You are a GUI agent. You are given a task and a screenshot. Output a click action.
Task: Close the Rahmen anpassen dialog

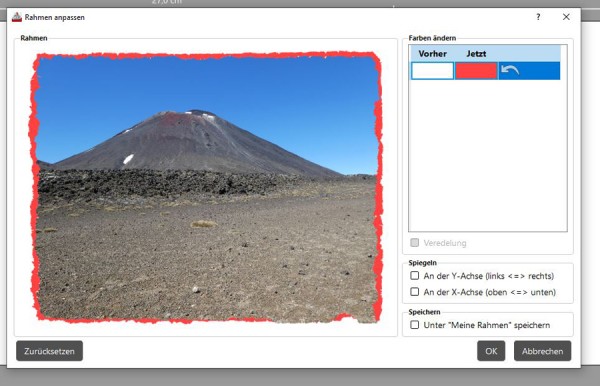click(x=566, y=17)
